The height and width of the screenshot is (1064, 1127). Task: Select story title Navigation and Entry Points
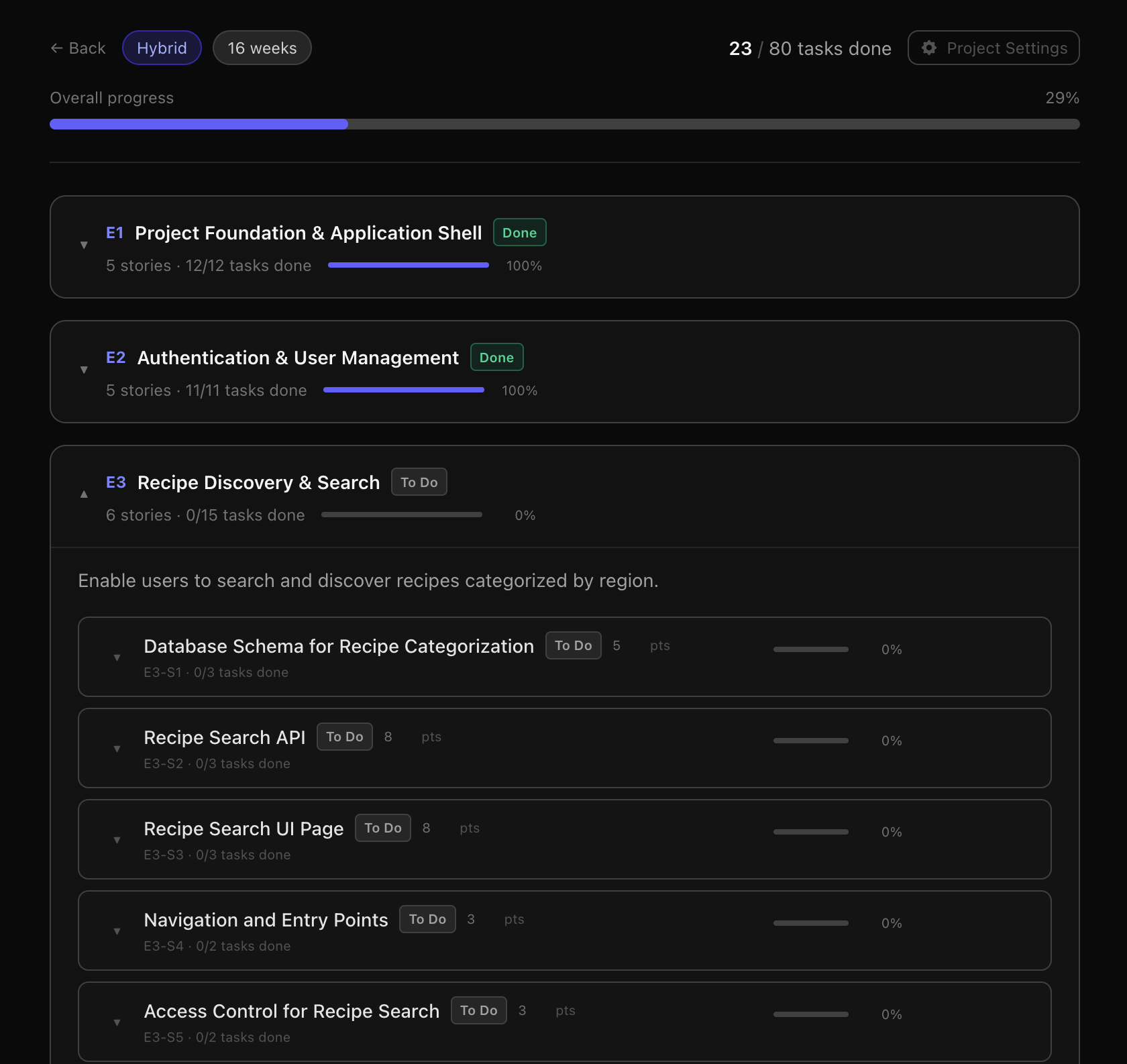click(266, 920)
